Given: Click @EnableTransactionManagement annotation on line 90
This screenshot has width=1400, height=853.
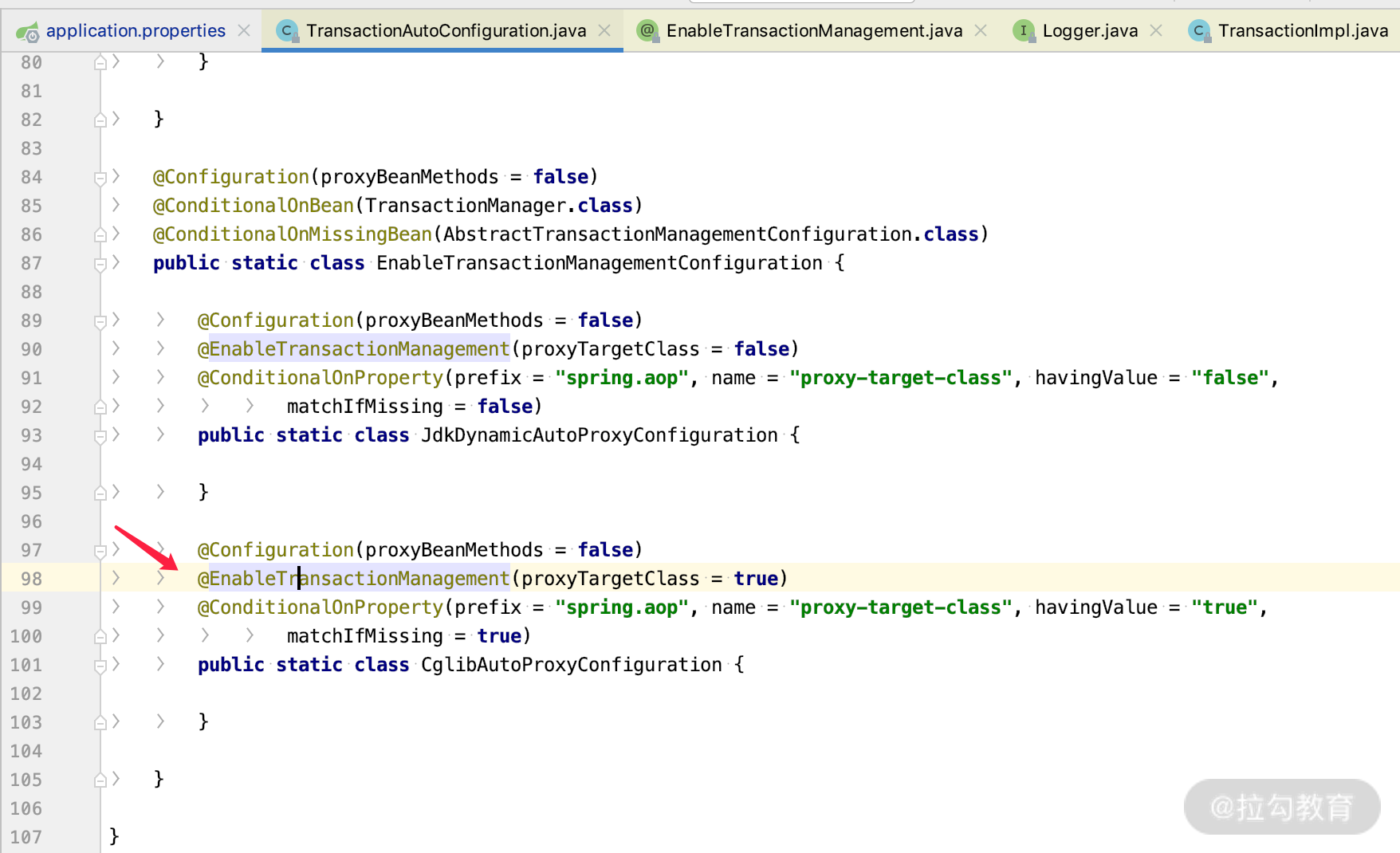Looking at the screenshot, I should [353, 349].
